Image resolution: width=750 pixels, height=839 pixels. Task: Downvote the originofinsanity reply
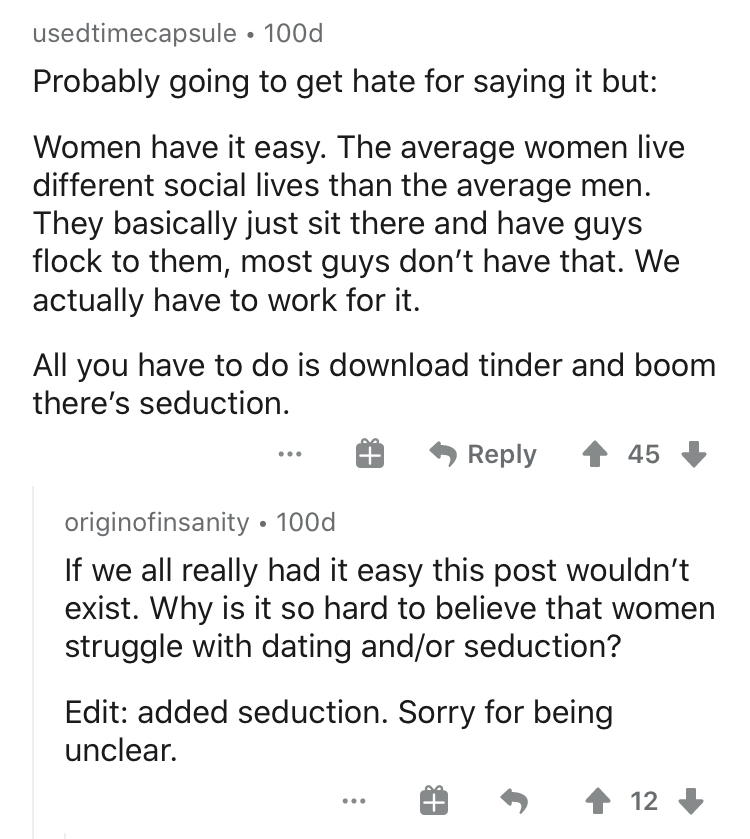point(691,800)
